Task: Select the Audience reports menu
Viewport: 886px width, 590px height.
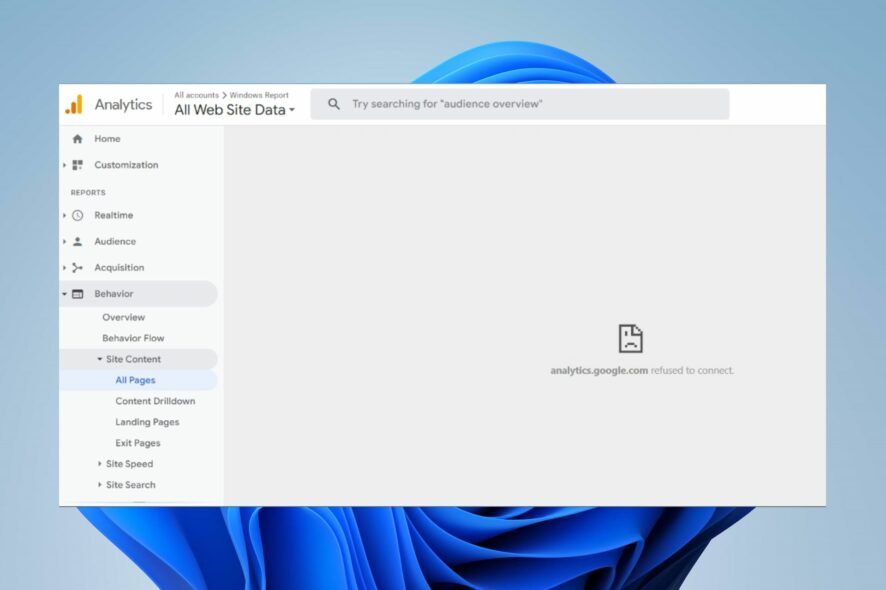Action: (115, 241)
